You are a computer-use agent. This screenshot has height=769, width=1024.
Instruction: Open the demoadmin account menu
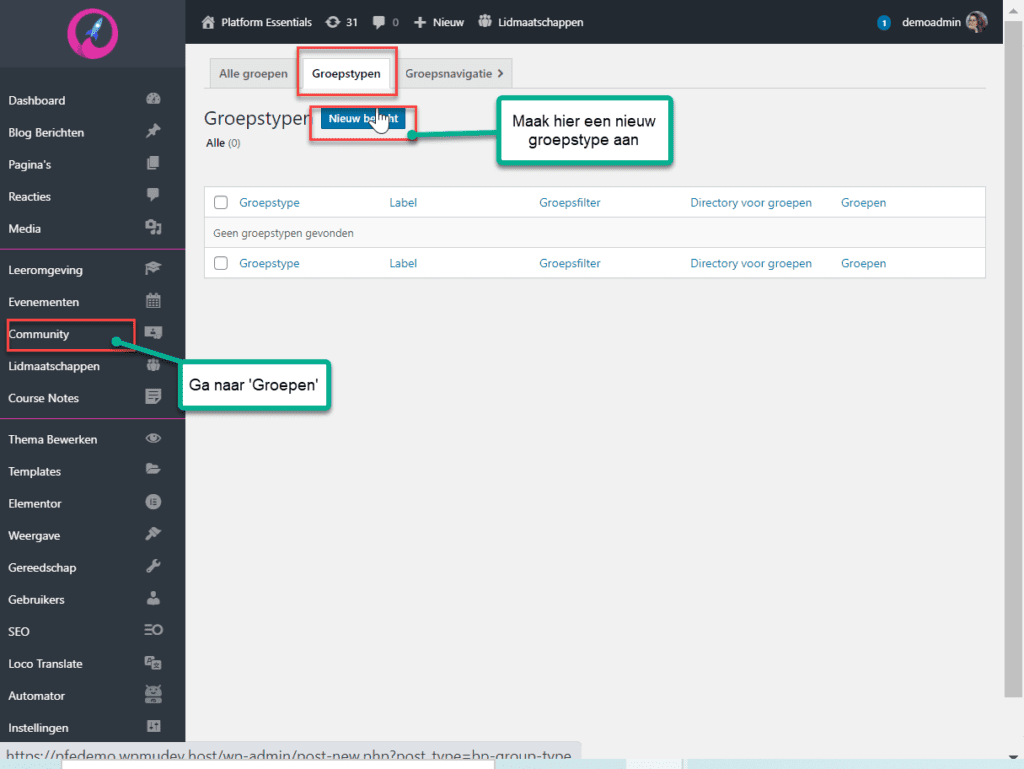tap(943, 22)
